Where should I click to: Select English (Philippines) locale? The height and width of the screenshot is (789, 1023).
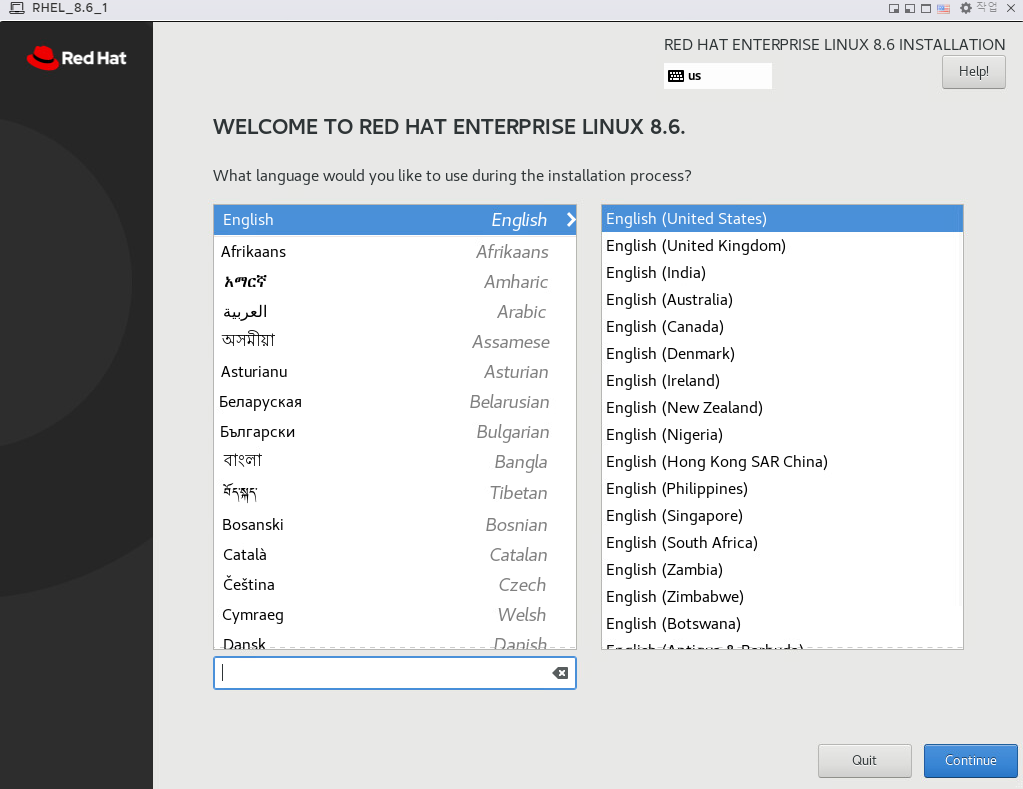(782, 488)
